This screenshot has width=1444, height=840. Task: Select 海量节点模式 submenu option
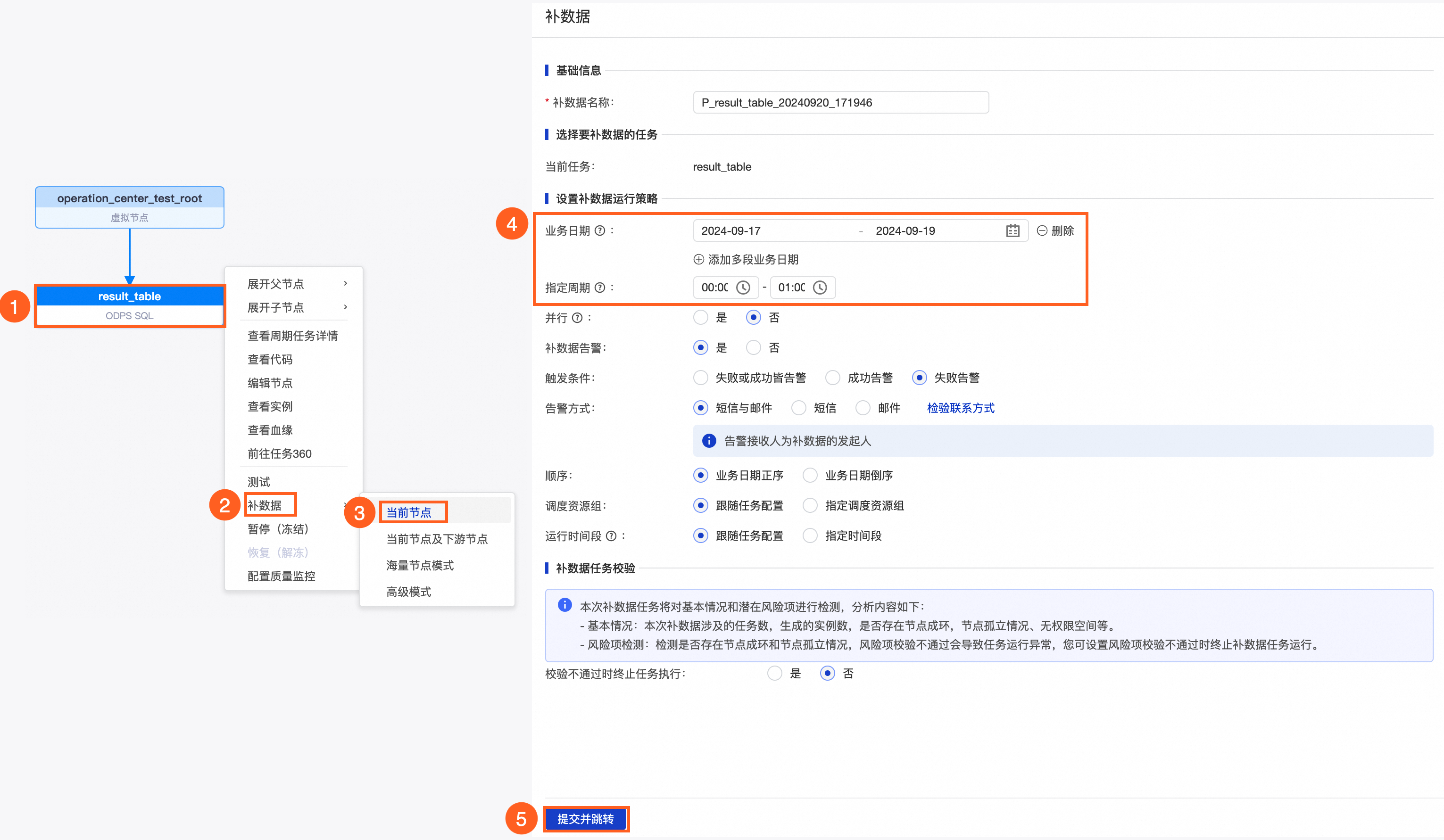(419, 565)
